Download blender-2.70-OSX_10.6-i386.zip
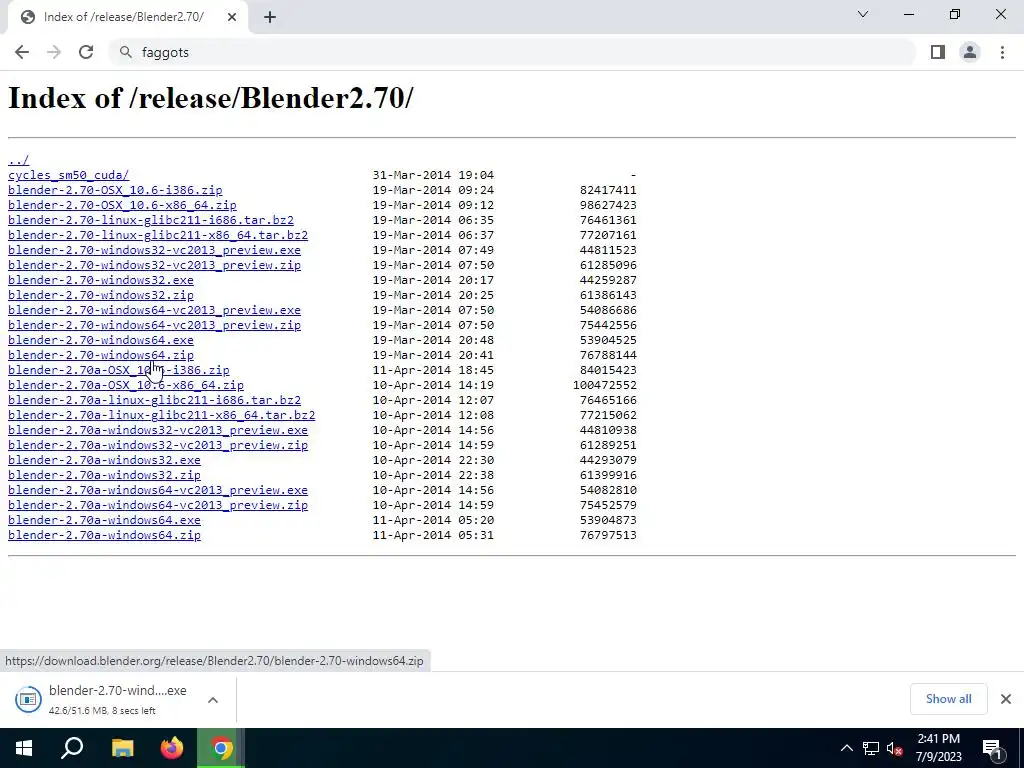 tap(115, 190)
